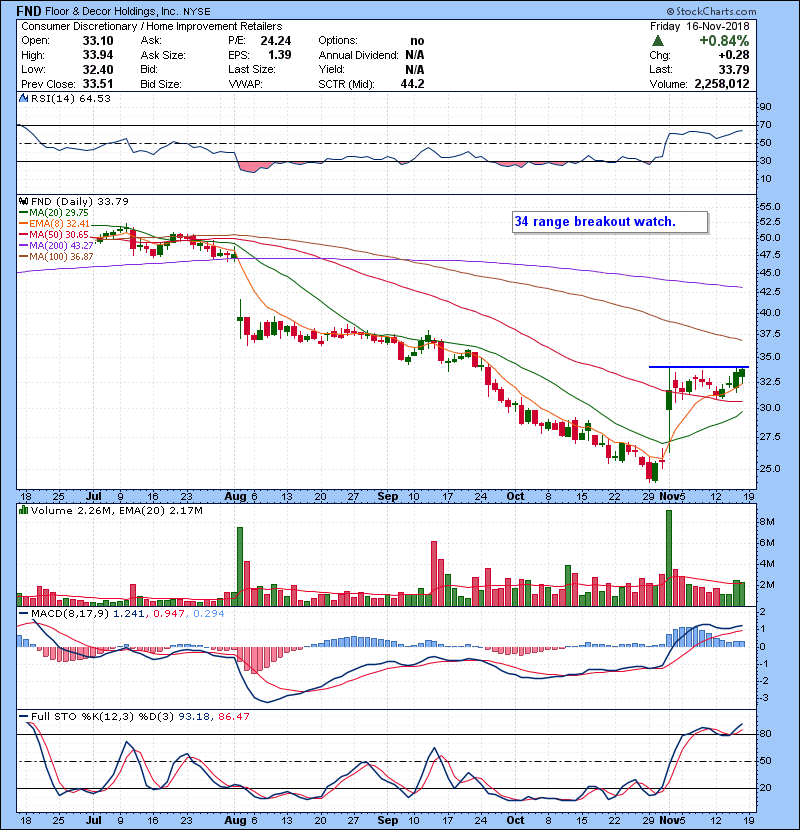Click the MA(20) 29.75 legend entry

[x=54, y=213]
